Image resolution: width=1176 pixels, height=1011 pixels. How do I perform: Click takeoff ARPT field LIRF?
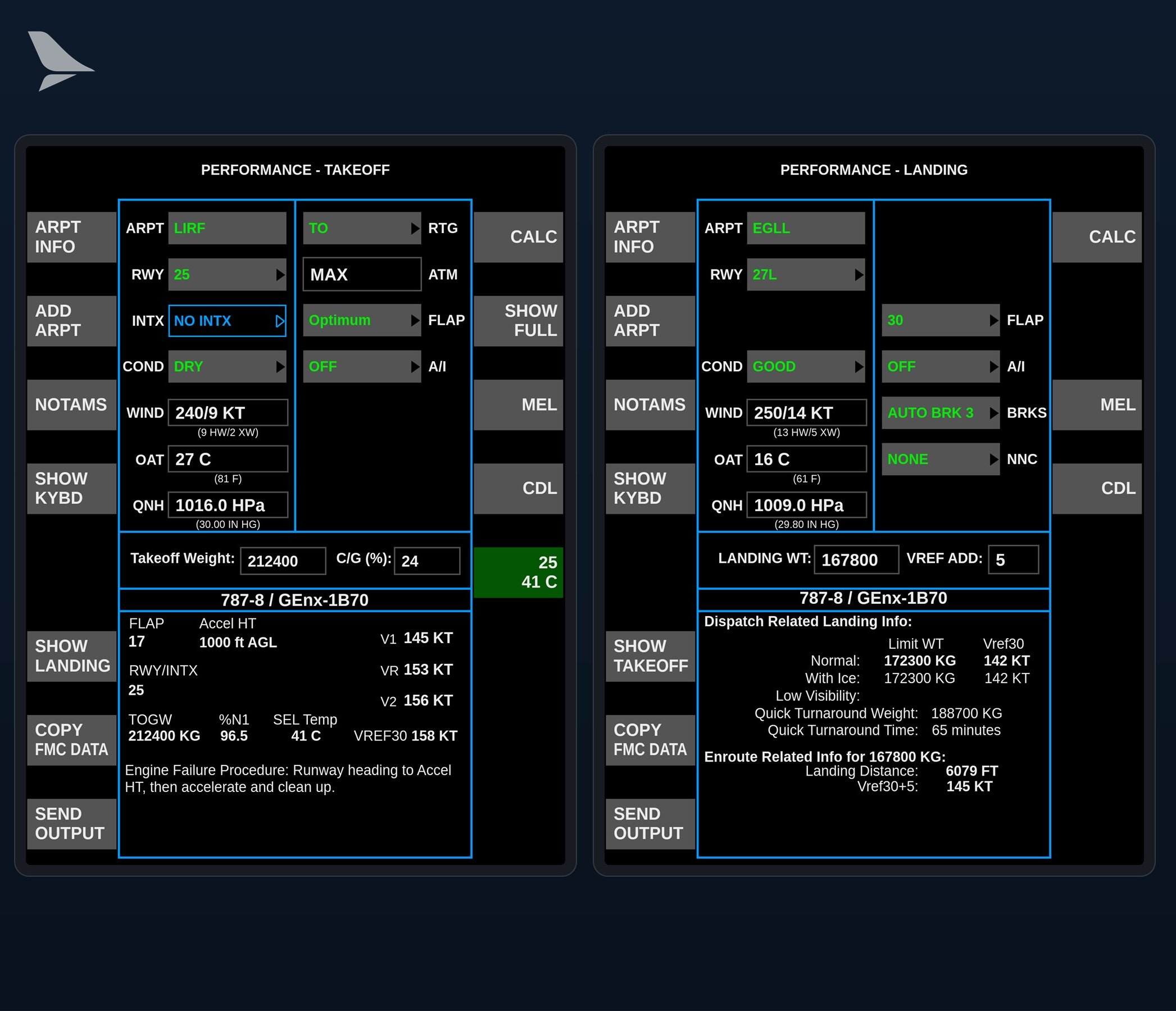pos(227,228)
